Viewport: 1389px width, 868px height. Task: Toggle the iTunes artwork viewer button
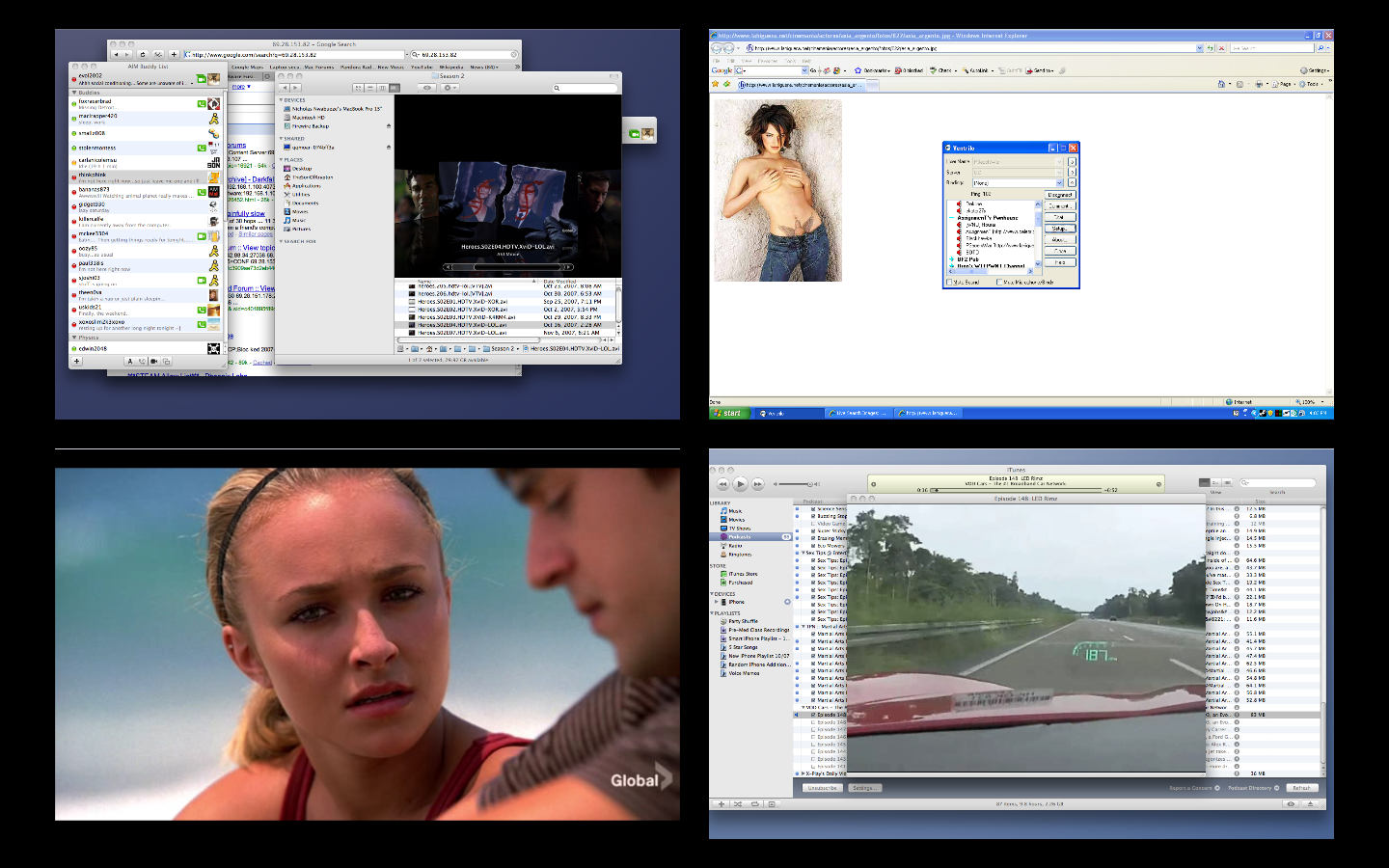[773, 803]
